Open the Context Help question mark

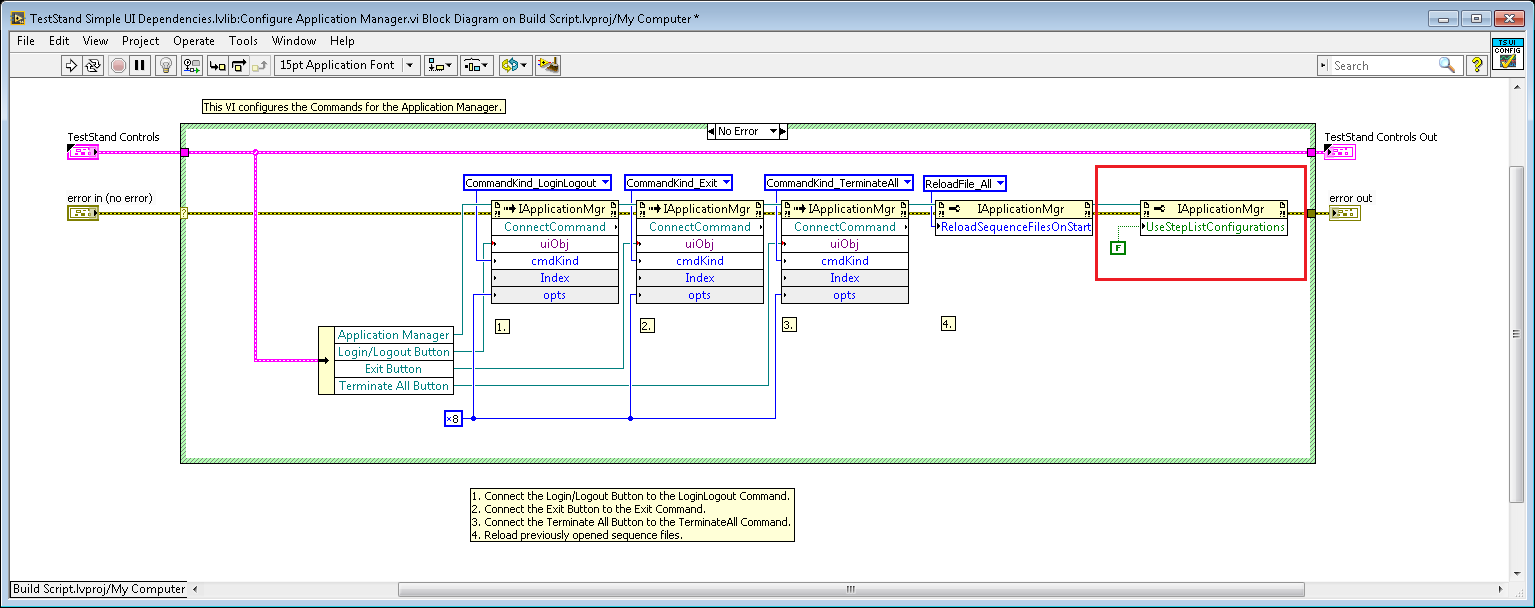click(x=1476, y=65)
